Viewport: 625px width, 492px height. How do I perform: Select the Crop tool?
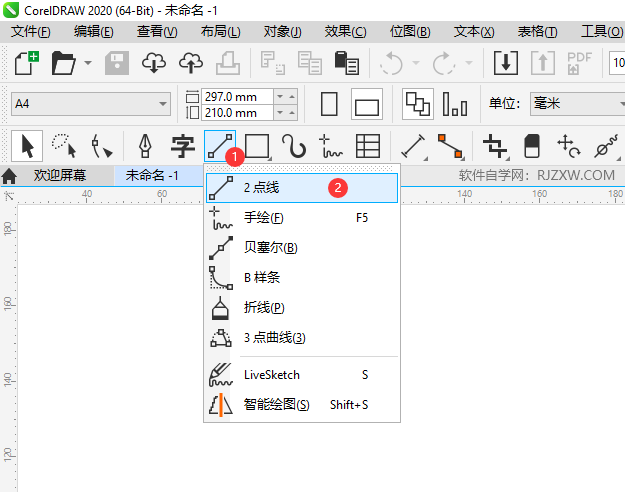click(x=495, y=146)
